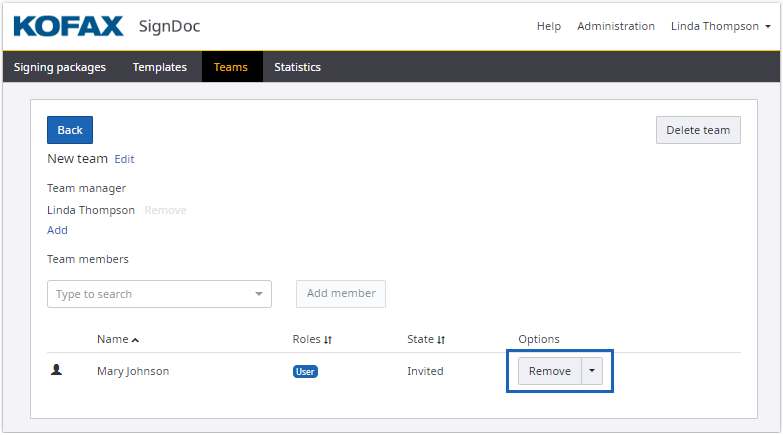
Task: Open the Type to search member dropdown
Action: 159,294
